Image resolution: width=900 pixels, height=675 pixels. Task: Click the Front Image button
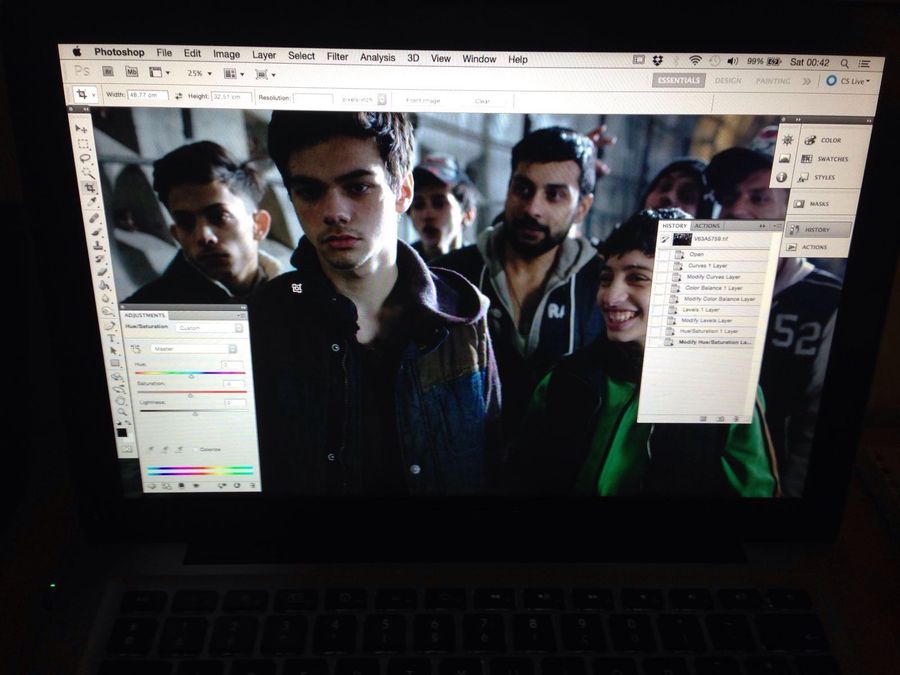click(x=422, y=100)
